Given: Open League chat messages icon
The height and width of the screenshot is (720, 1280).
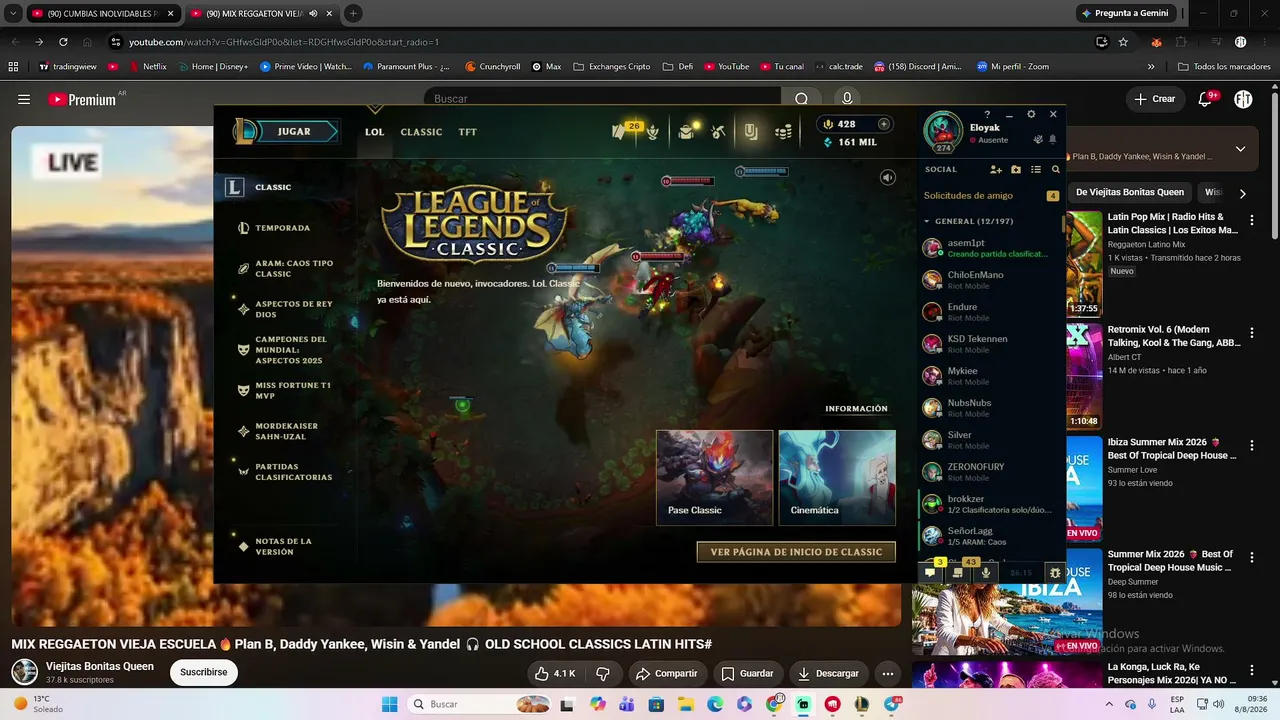Looking at the screenshot, I should pos(930,572).
